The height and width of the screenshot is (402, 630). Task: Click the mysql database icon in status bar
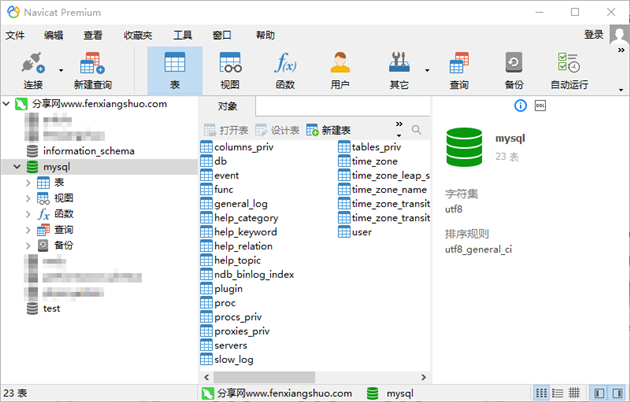(372, 393)
